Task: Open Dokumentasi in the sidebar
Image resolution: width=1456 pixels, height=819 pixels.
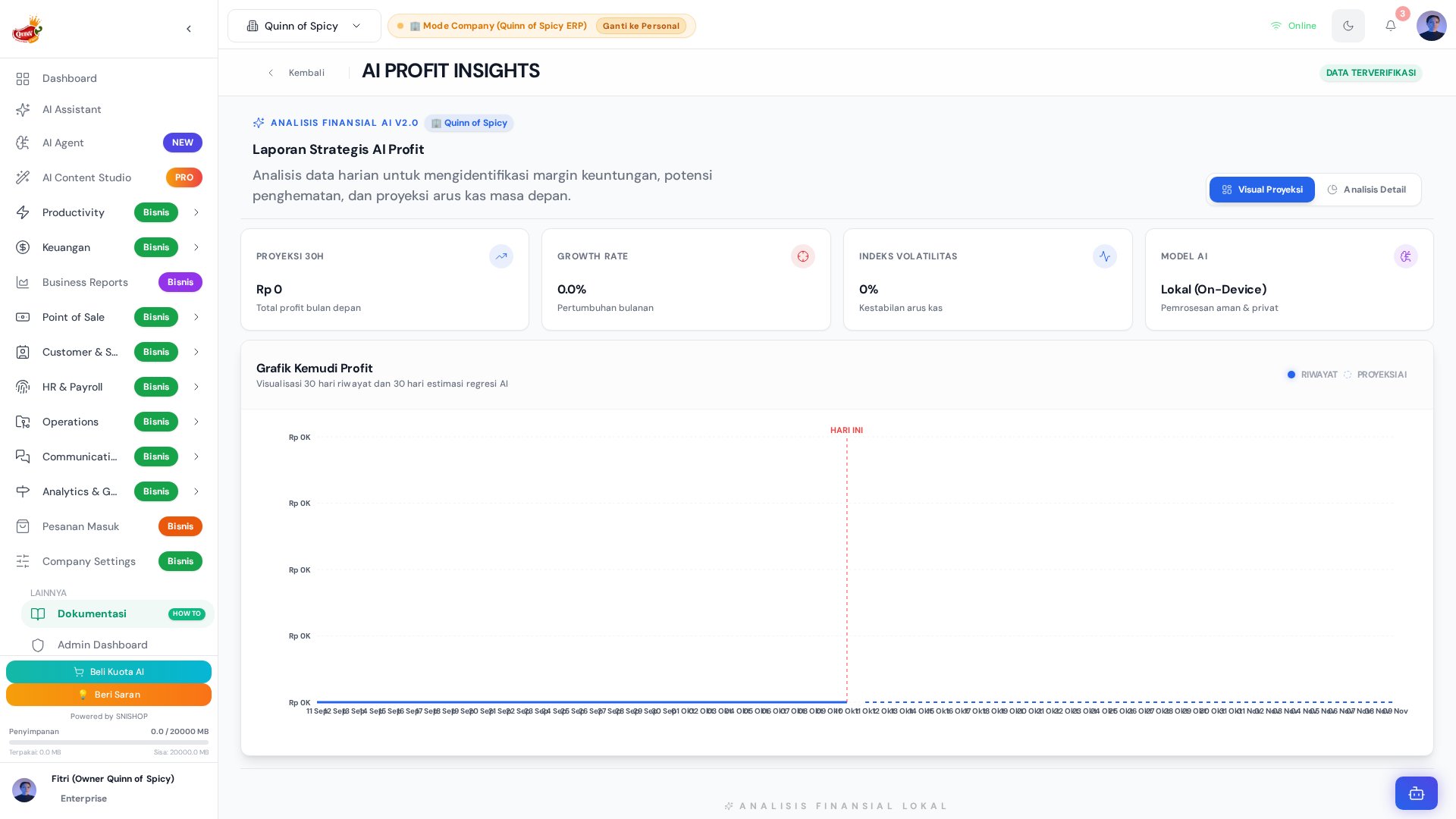Action: (118, 613)
